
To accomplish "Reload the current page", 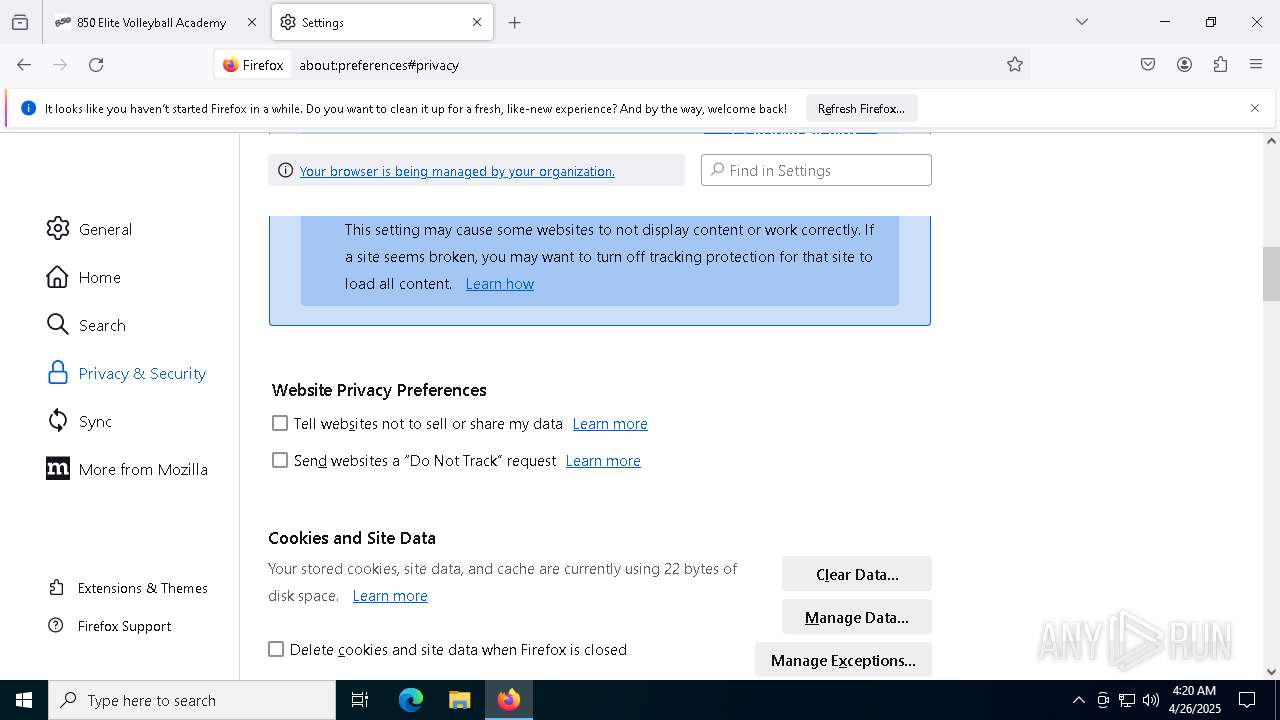I will pyautogui.click(x=96, y=65).
